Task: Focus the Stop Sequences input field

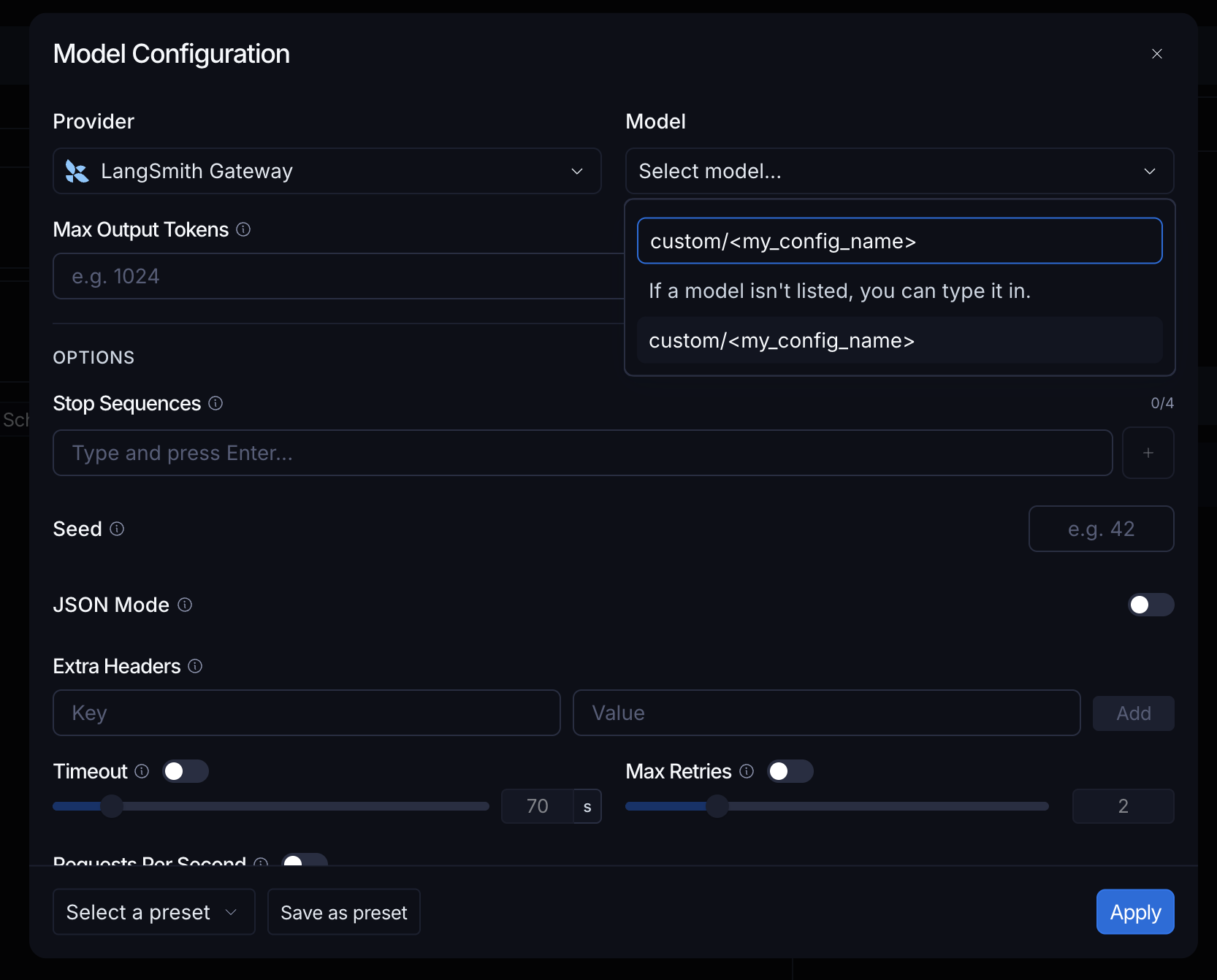Action: pyautogui.click(x=583, y=453)
